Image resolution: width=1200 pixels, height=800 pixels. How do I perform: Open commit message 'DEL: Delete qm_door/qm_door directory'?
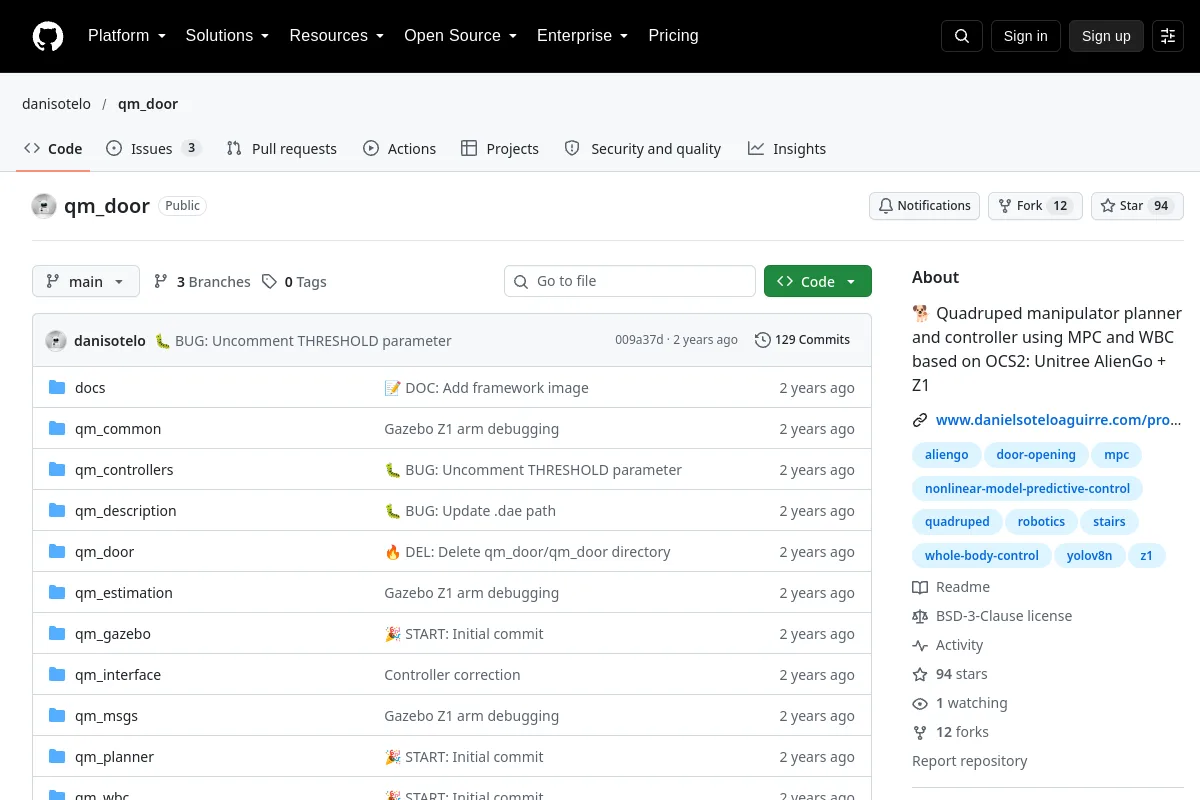tap(527, 551)
